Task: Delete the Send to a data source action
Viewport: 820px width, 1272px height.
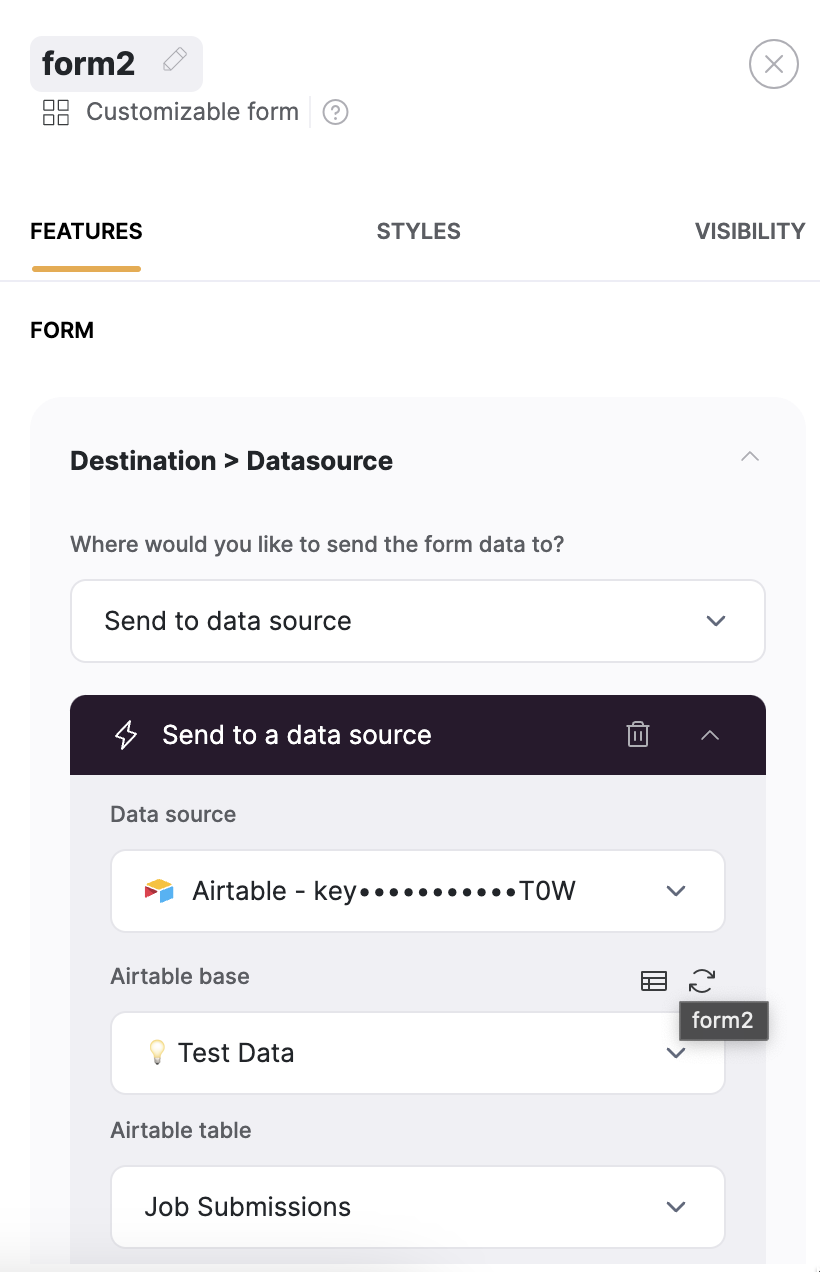Action: [x=637, y=735]
